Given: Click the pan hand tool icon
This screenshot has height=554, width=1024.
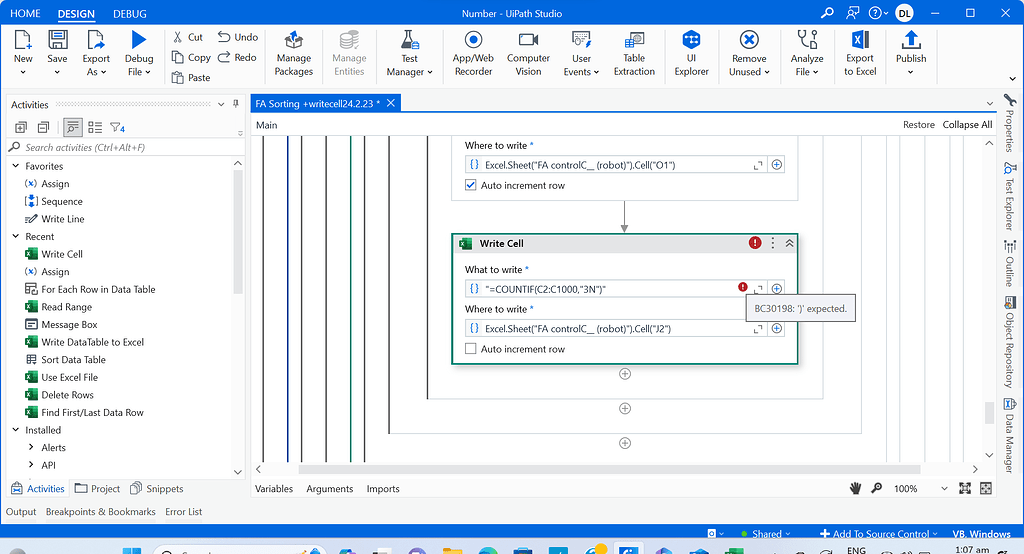Looking at the screenshot, I should click(x=856, y=488).
